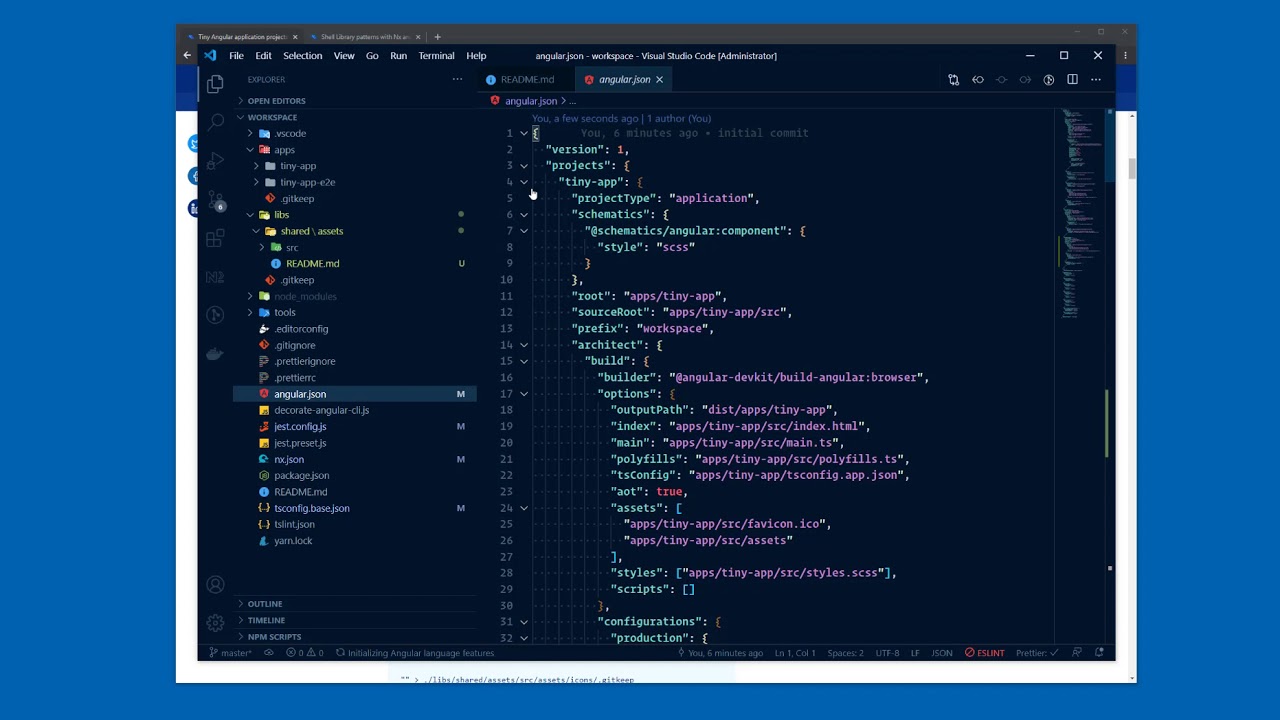The height and width of the screenshot is (720, 1280).
Task: Collapse the shared \ assets folder
Action: [311, 231]
